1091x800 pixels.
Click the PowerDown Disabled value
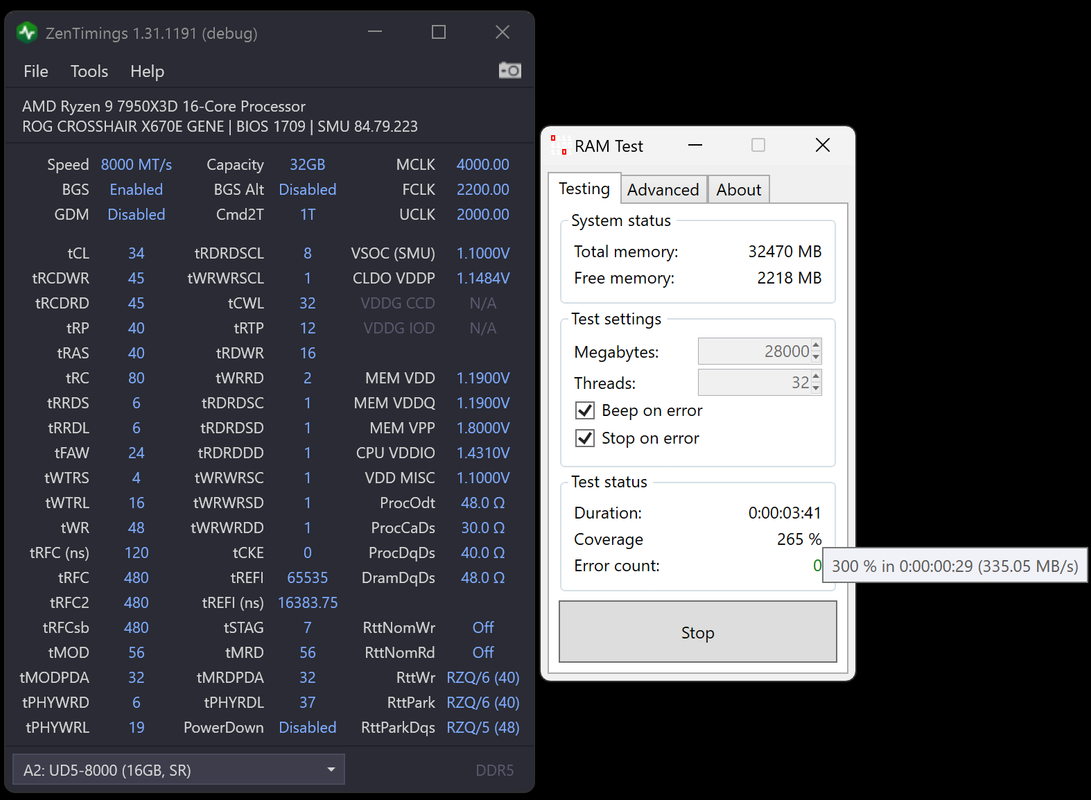tap(308, 728)
